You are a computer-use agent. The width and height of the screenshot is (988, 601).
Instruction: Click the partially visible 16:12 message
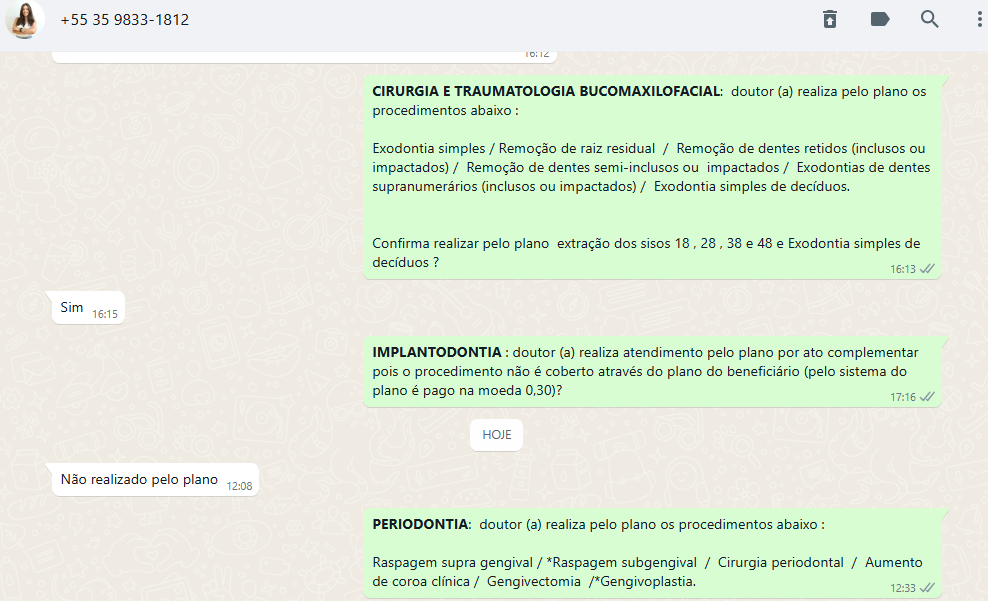(300, 55)
